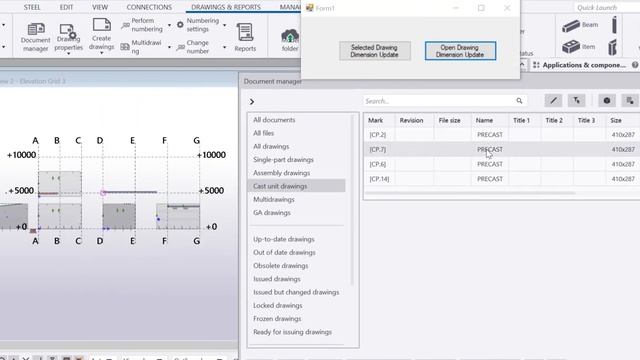Expand the Drawing properties dropdown arrow
This screenshot has width=640, height=360.
[x=68, y=53]
